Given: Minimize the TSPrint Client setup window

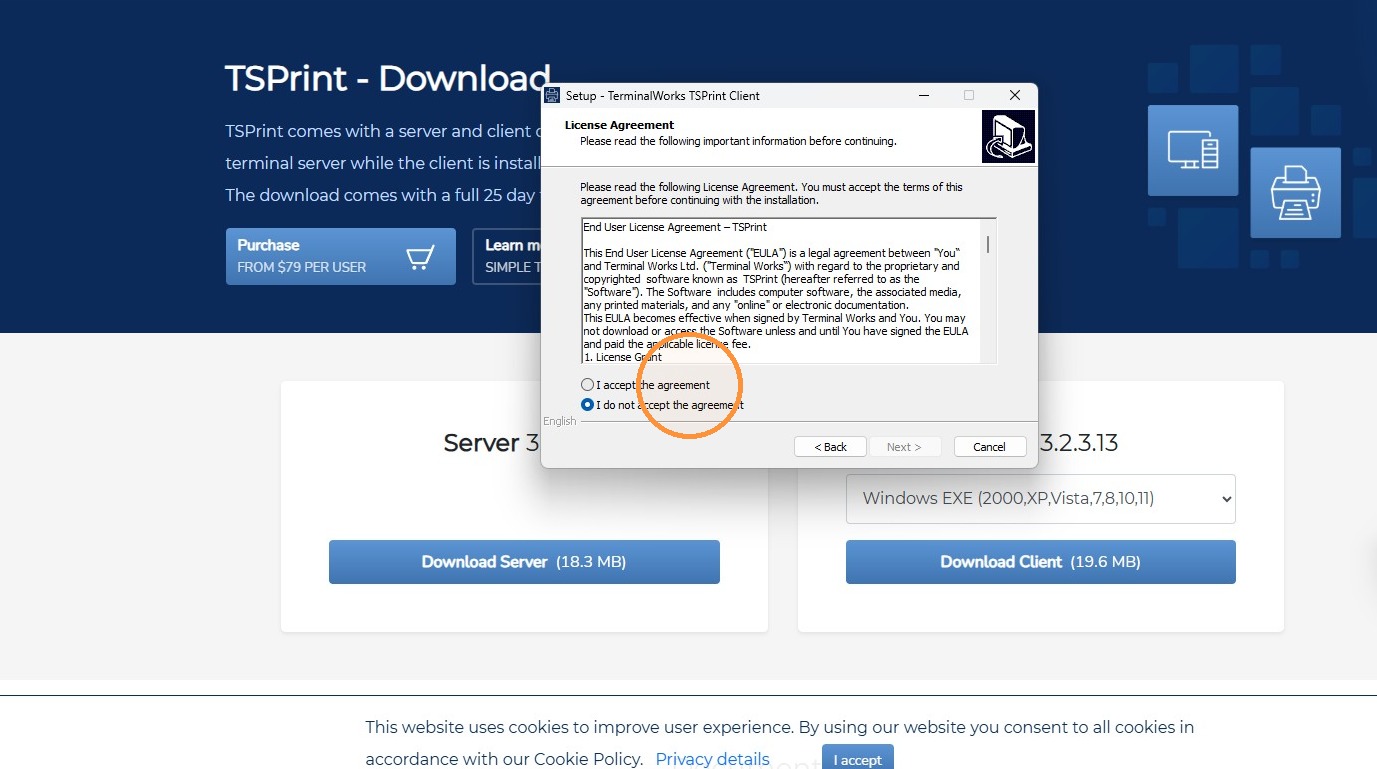Looking at the screenshot, I should pos(922,95).
